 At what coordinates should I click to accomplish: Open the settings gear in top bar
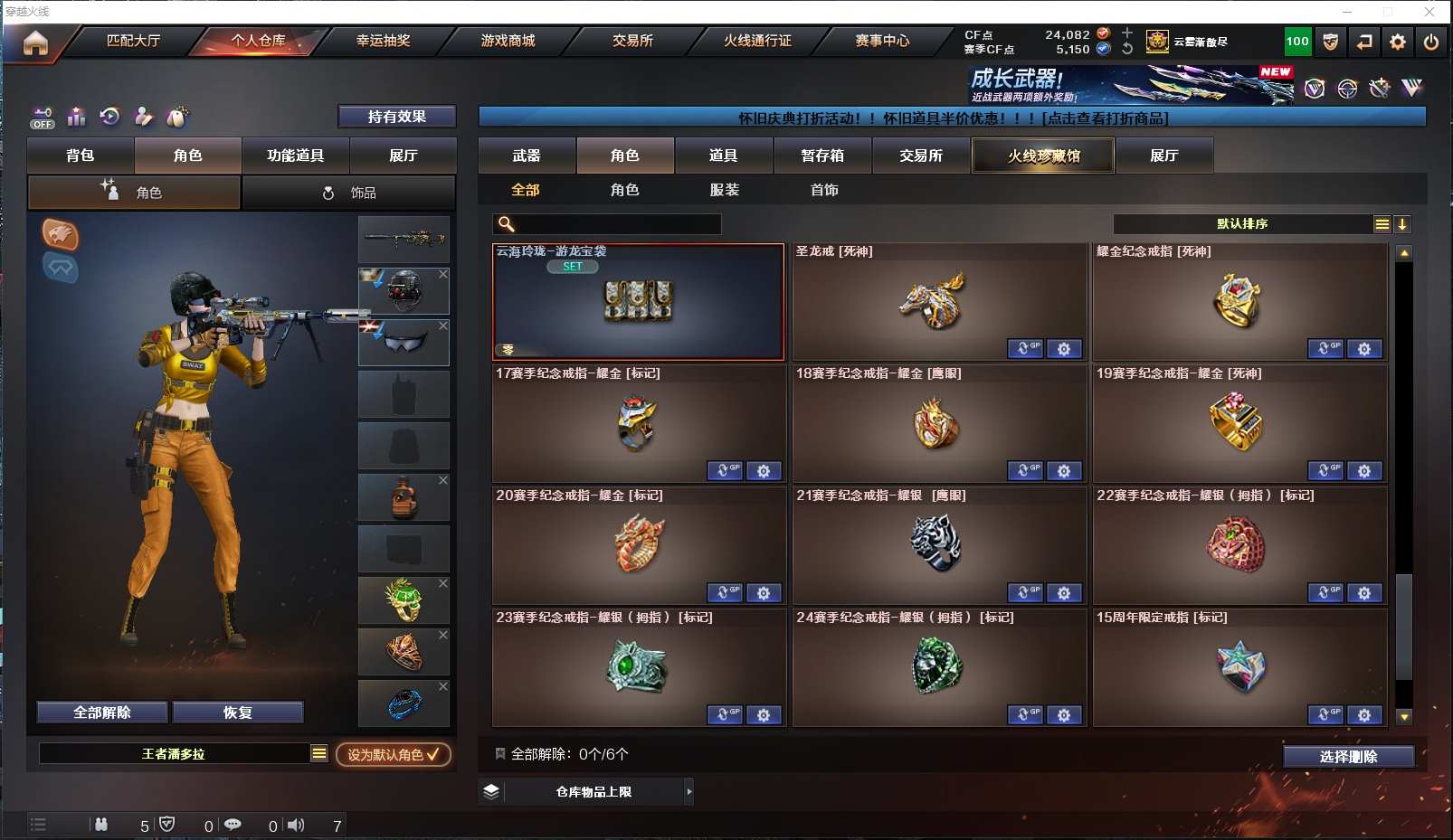point(1398,42)
